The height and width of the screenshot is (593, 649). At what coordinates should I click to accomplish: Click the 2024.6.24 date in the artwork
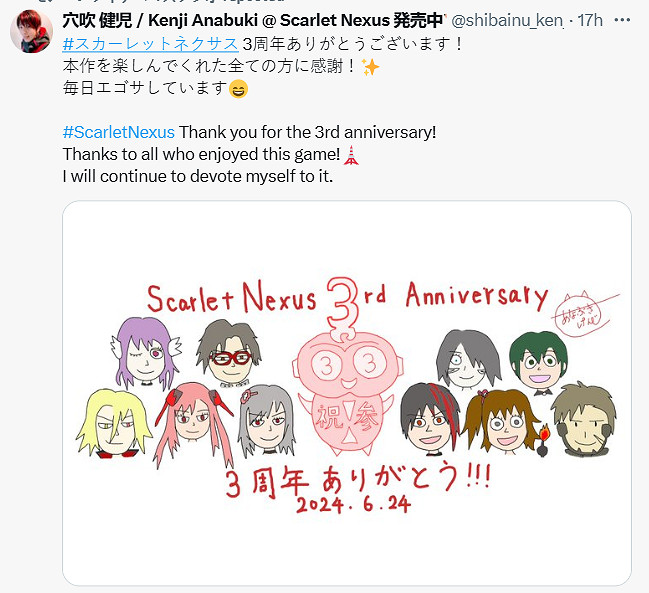pyautogui.click(x=353, y=504)
